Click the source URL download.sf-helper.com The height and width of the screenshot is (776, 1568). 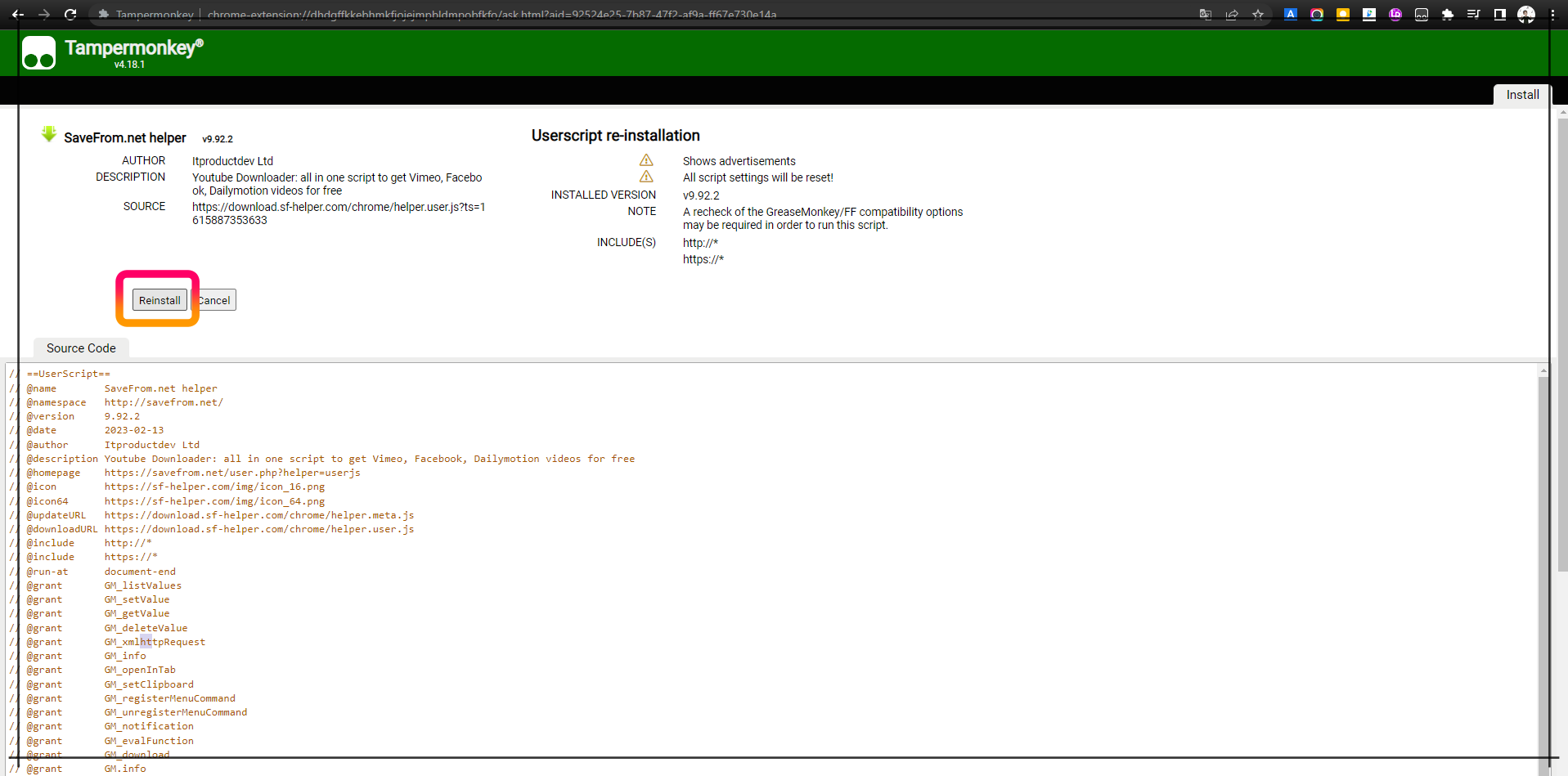339,213
